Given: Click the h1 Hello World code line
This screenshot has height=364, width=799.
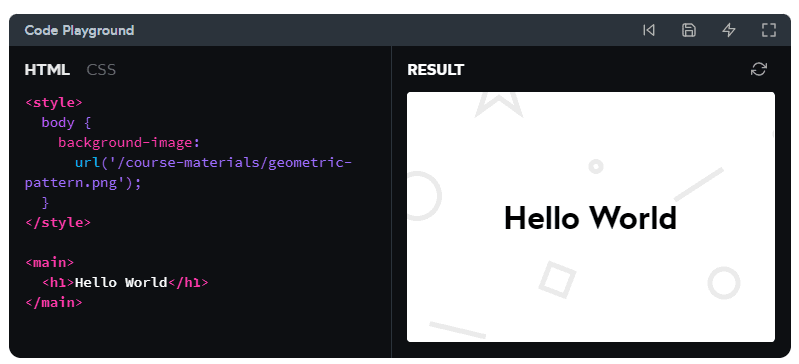Looking at the screenshot, I should pos(125,282).
